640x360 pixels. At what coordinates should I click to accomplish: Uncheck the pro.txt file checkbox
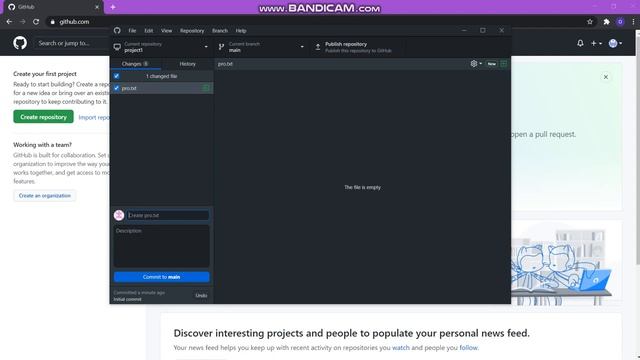(x=117, y=88)
